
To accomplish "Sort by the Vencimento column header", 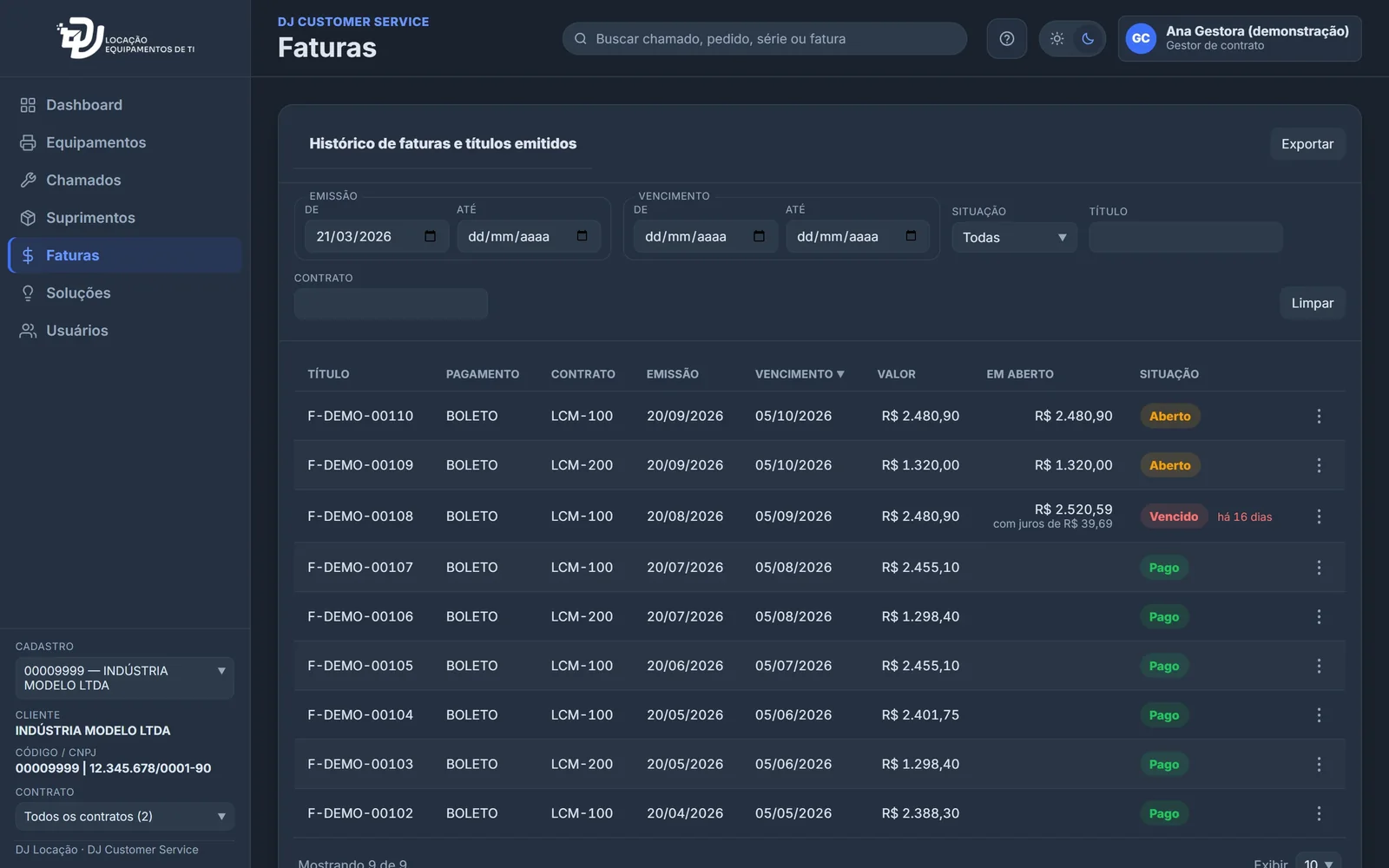I will point(800,374).
